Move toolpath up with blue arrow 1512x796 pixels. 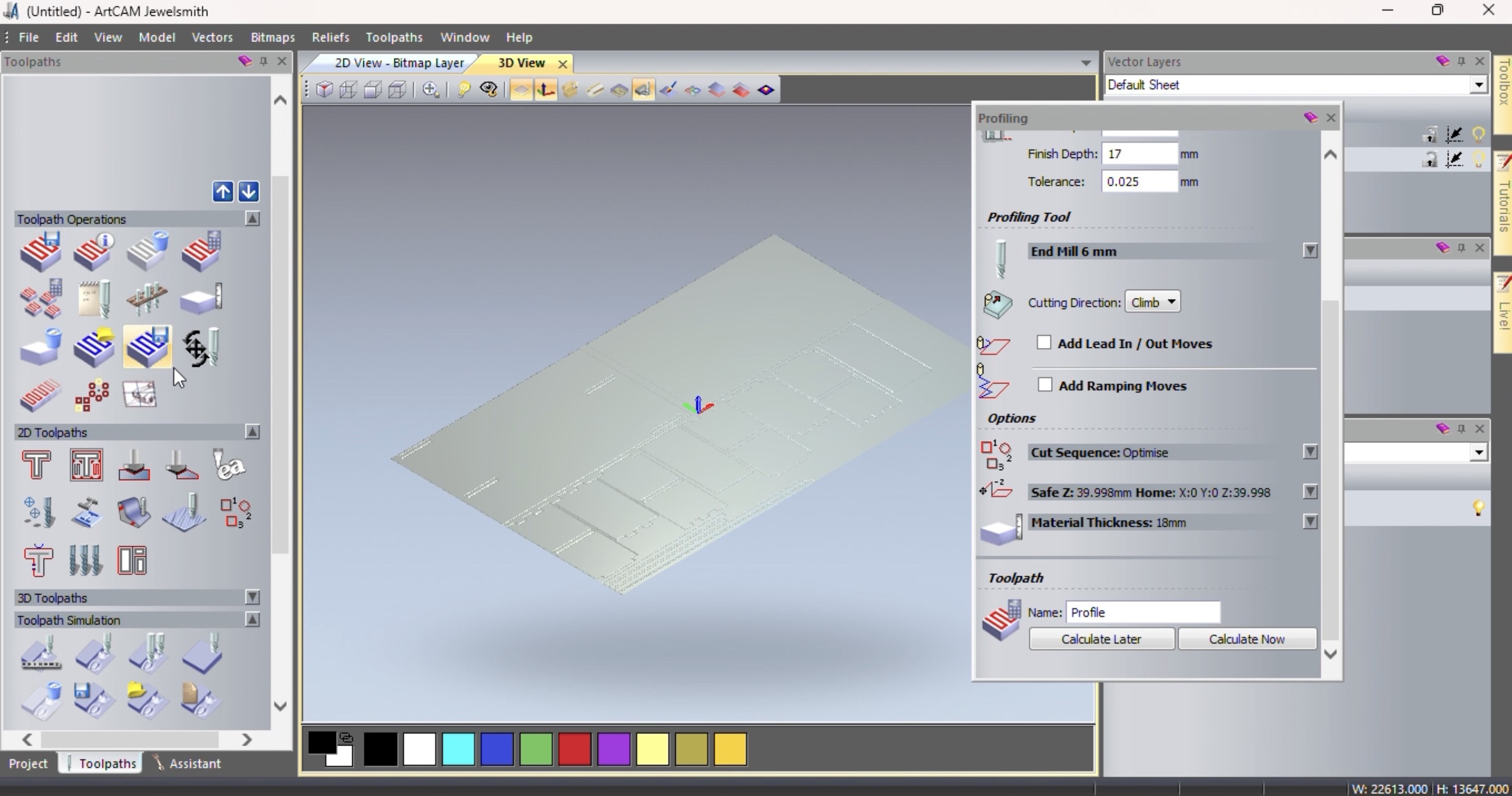pos(223,191)
